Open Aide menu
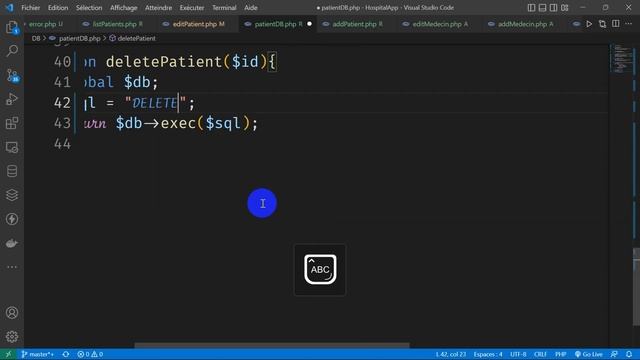 pos(251,8)
